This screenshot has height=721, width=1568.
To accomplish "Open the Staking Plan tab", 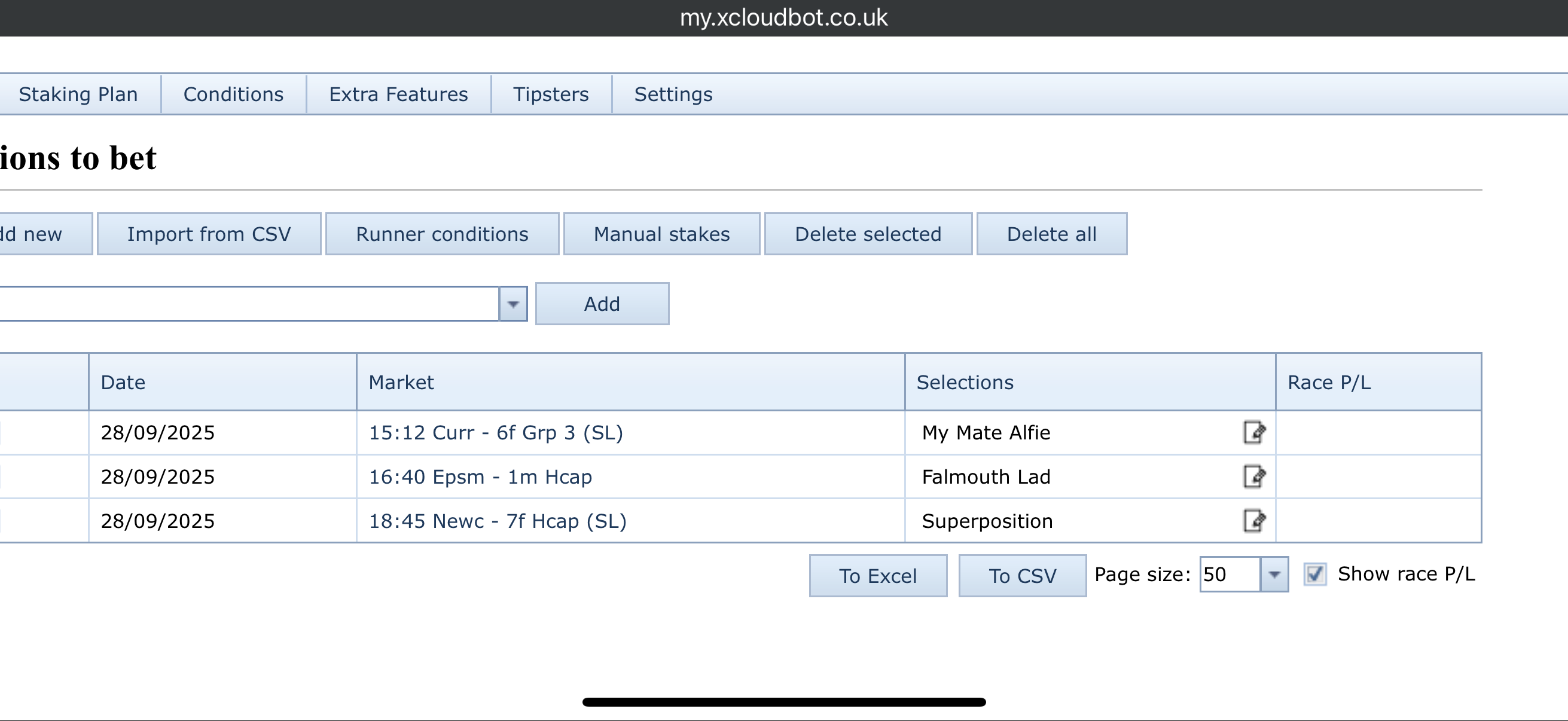I will [x=78, y=94].
